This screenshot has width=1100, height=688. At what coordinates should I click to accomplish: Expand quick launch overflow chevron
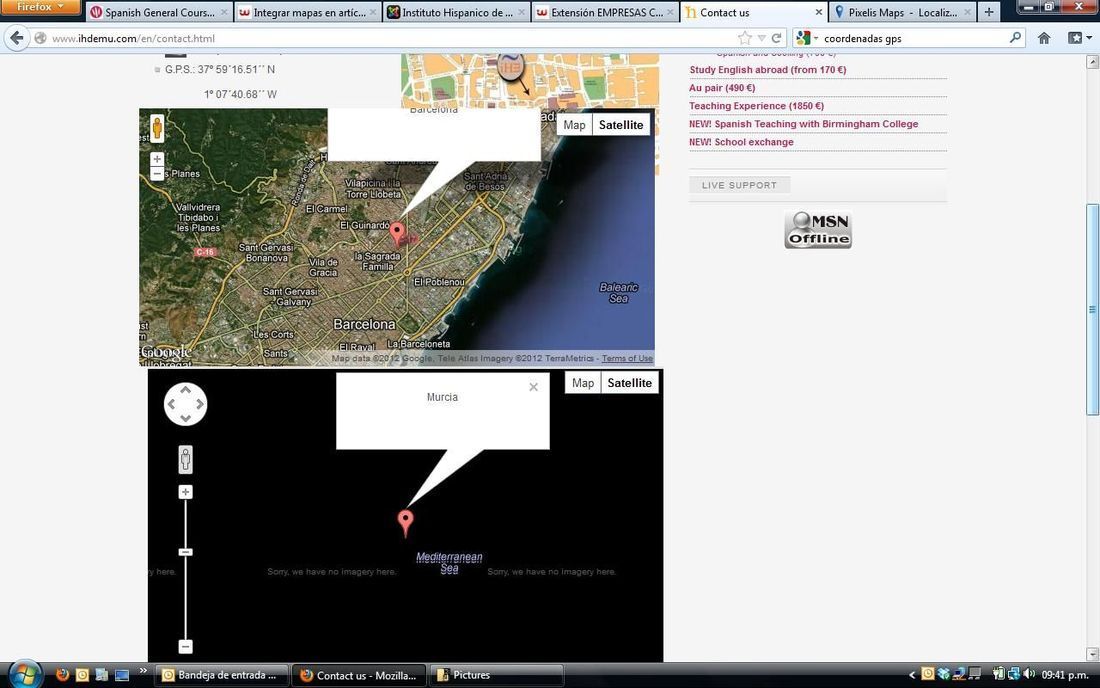[x=143, y=671]
